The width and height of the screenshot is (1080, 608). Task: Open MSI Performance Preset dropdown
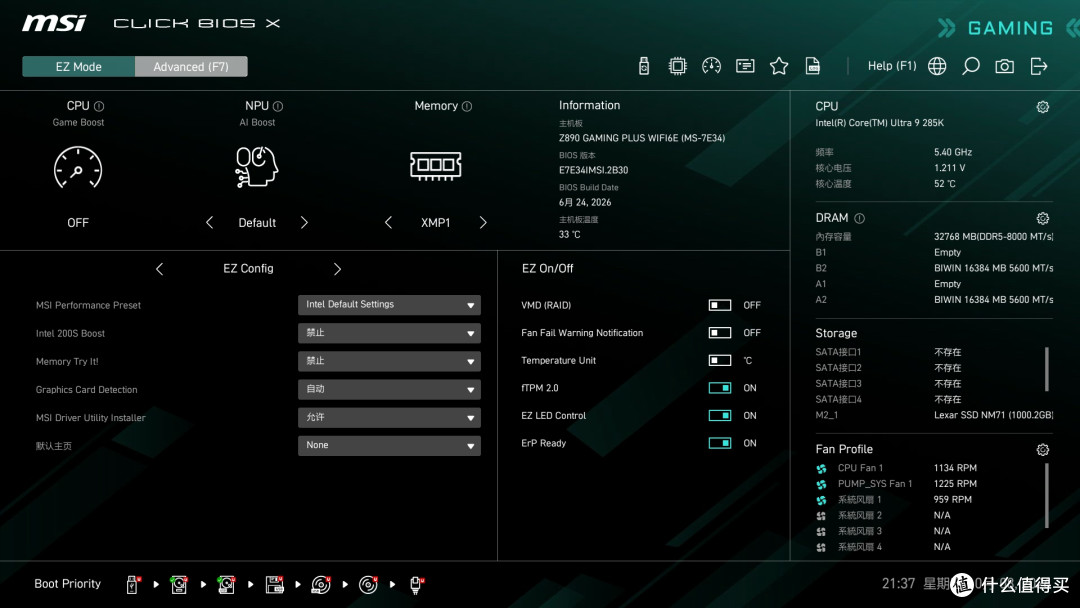(389, 304)
